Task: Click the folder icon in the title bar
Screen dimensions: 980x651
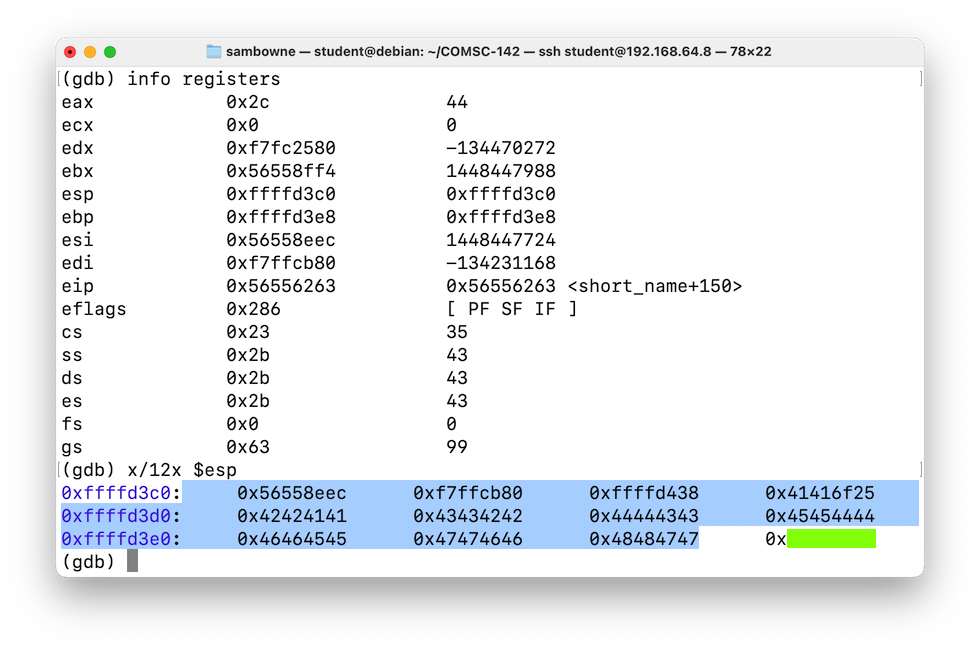Action: click(x=214, y=51)
